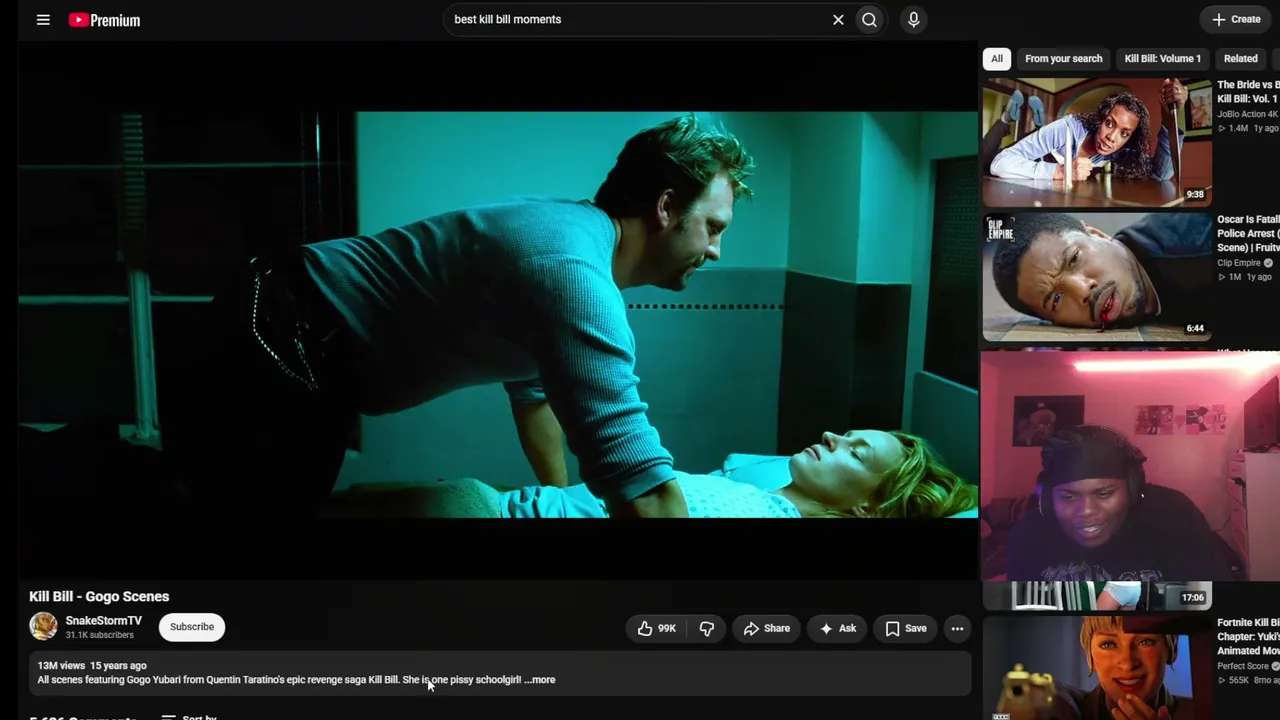The image size is (1280, 720).
Task: Like the video (99K thumbs up)
Action: (x=657, y=628)
